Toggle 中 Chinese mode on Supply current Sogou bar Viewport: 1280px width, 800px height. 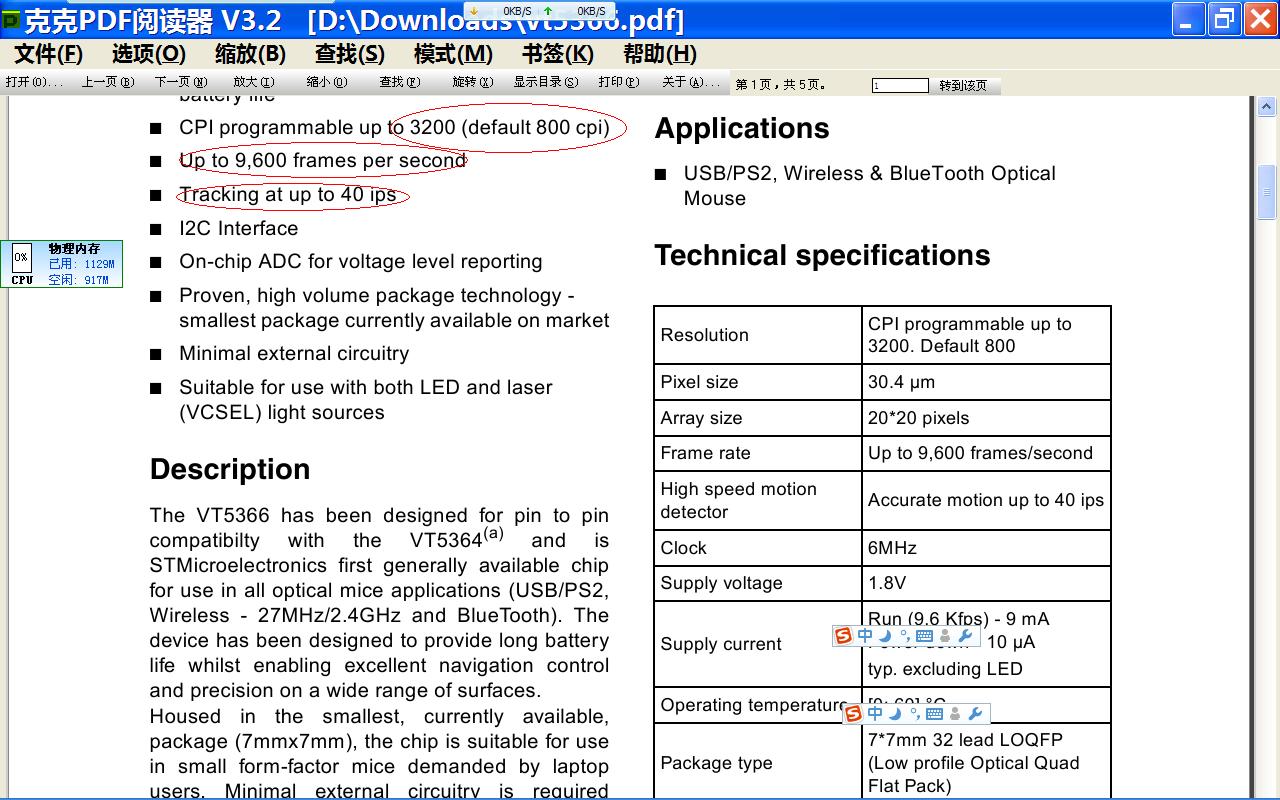(x=865, y=636)
